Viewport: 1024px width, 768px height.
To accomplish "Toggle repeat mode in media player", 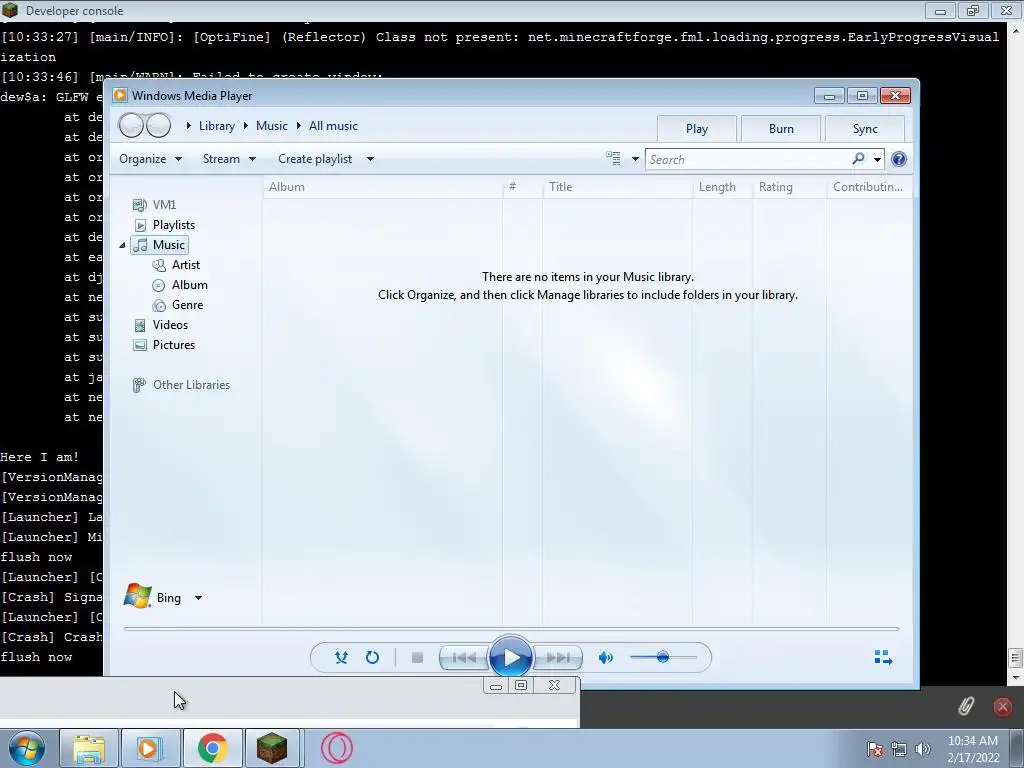I will click(372, 658).
